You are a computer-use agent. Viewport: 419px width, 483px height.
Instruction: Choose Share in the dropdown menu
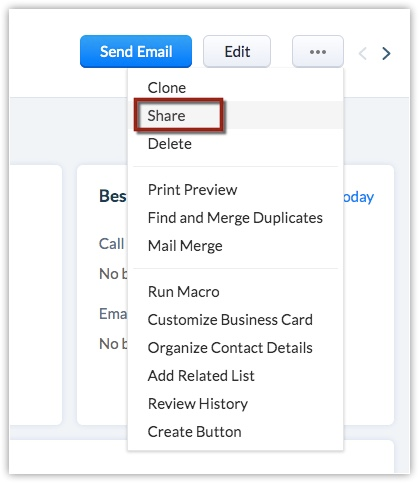tap(166, 116)
